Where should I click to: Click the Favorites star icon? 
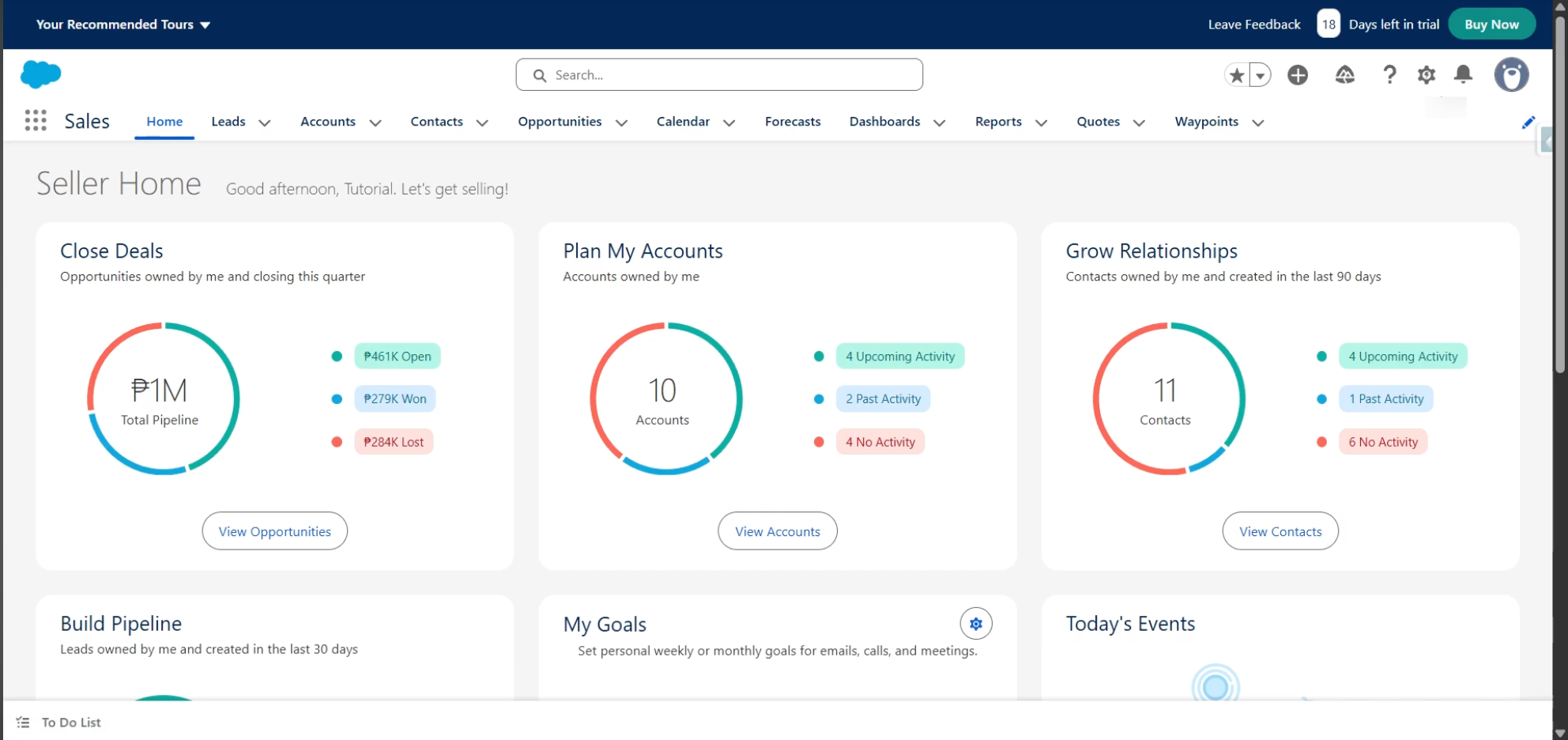click(1237, 75)
